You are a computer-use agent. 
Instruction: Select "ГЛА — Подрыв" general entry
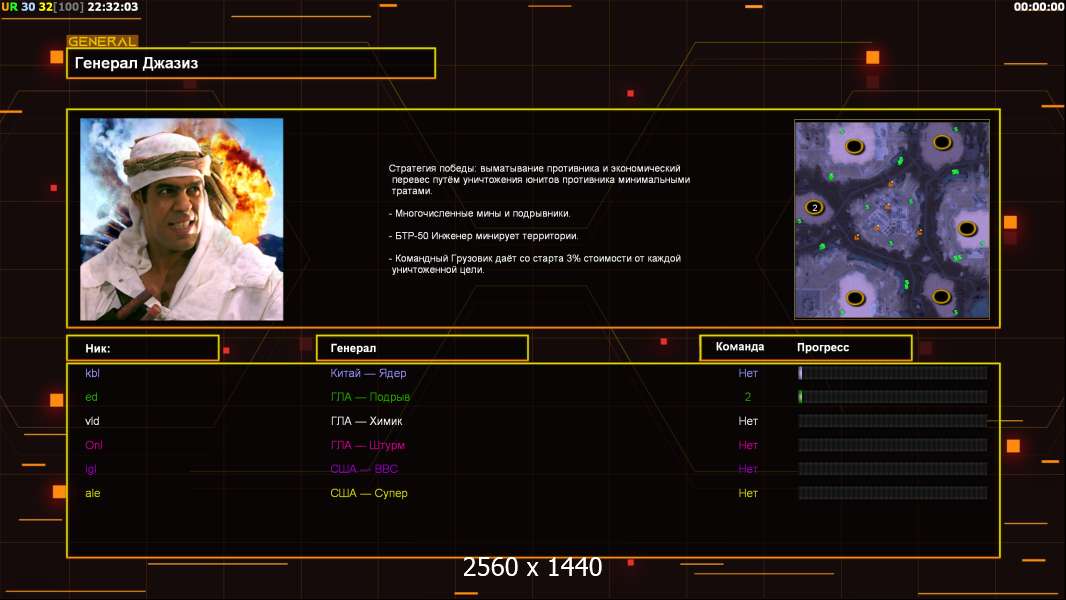point(370,397)
